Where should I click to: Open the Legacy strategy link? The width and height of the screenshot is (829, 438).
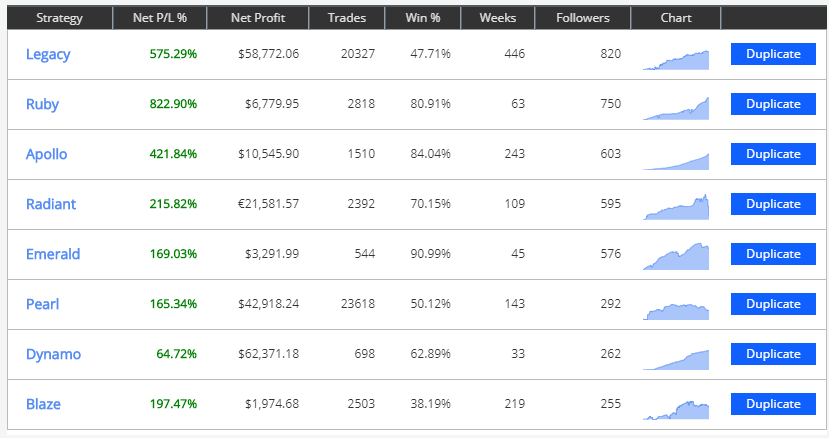click(x=48, y=54)
